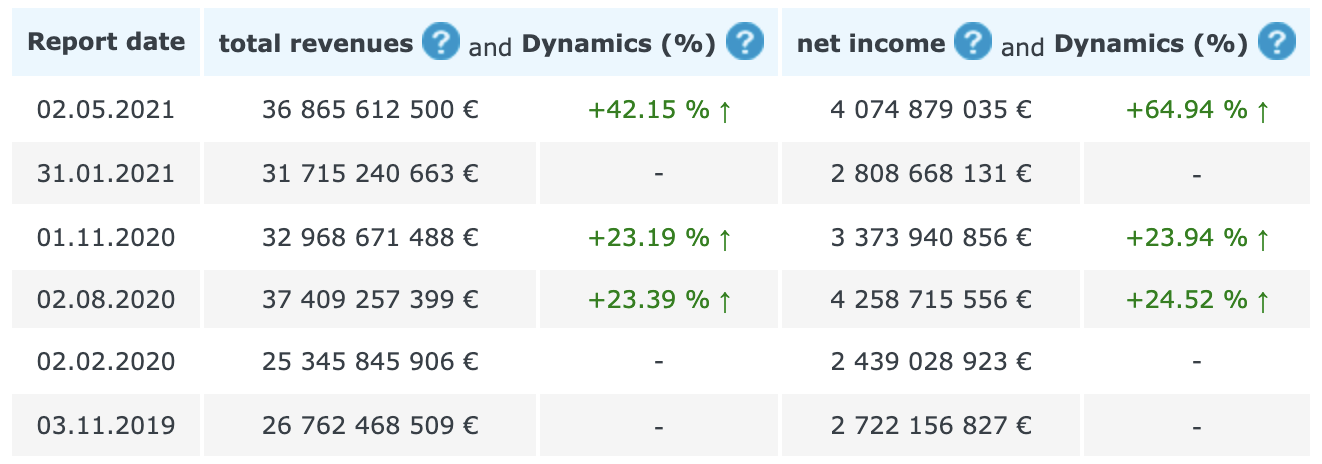
Task: Select report date 03.11.2019
Action: pos(106,425)
